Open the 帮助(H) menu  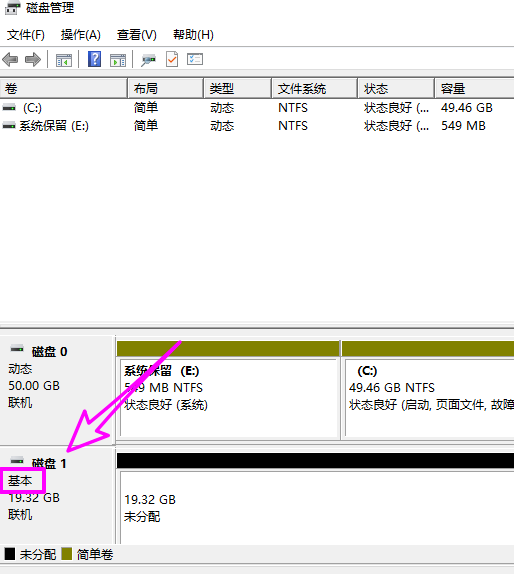193,35
